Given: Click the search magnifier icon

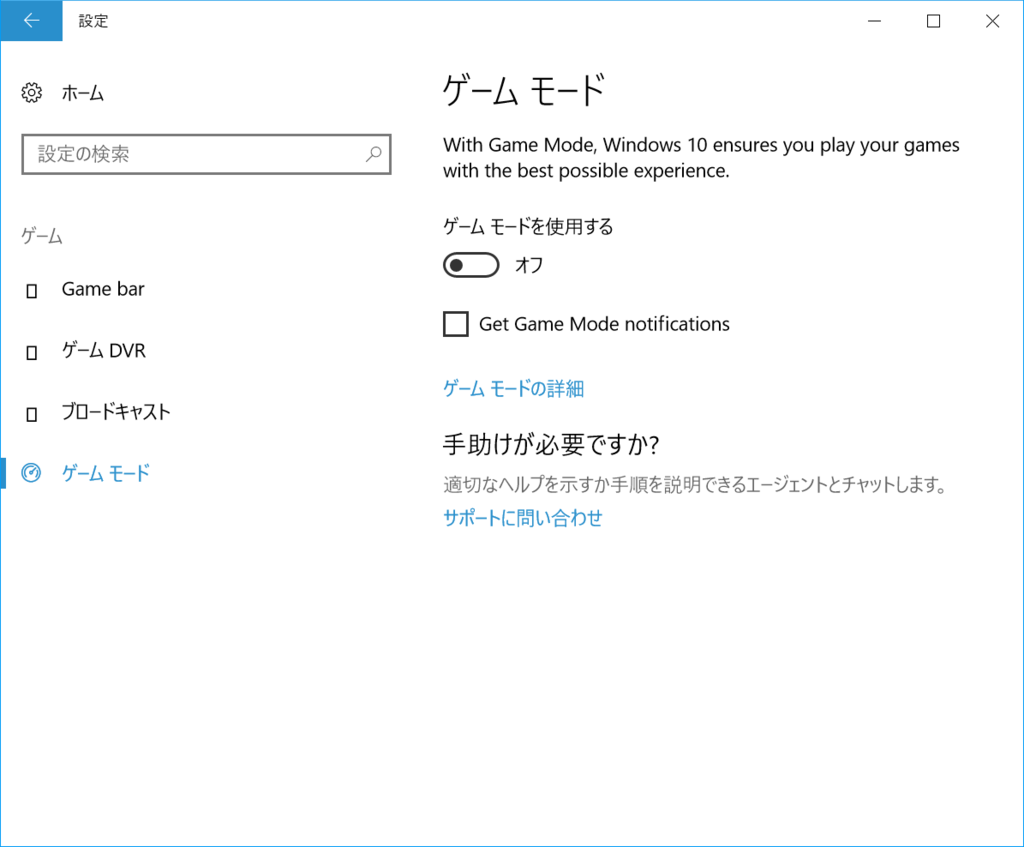Looking at the screenshot, I should pyautogui.click(x=373, y=154).
